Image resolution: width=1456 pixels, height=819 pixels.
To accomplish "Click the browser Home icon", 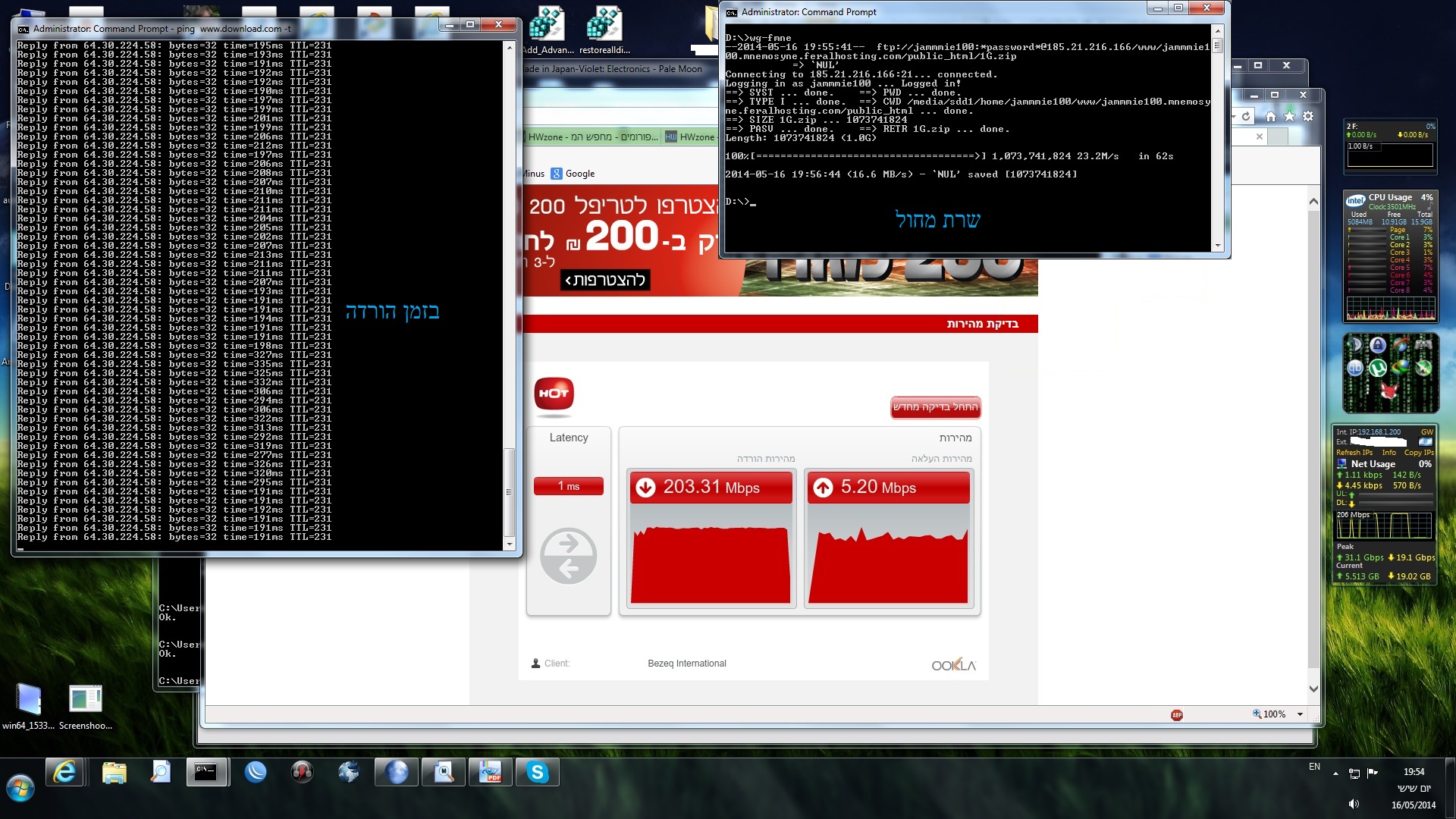I will (1271, 116).
